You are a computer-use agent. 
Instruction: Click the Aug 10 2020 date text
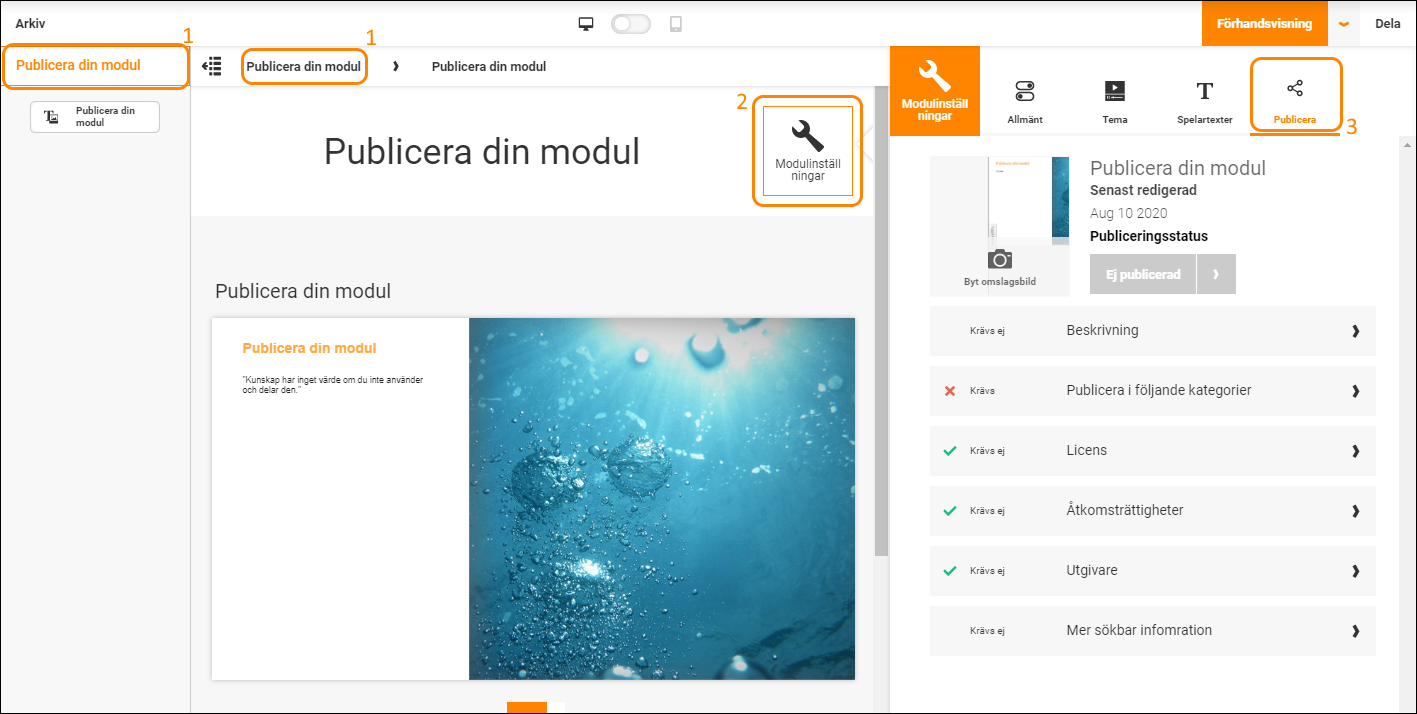coord(1128,213)
